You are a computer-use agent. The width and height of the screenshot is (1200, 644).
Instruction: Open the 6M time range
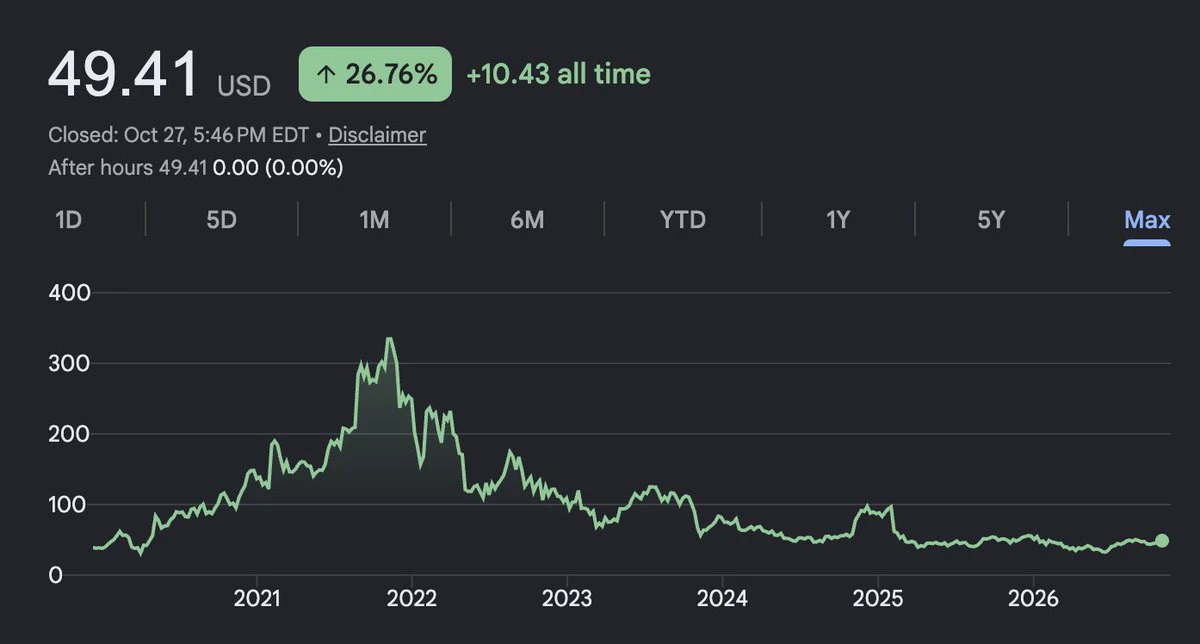[527, 220]
